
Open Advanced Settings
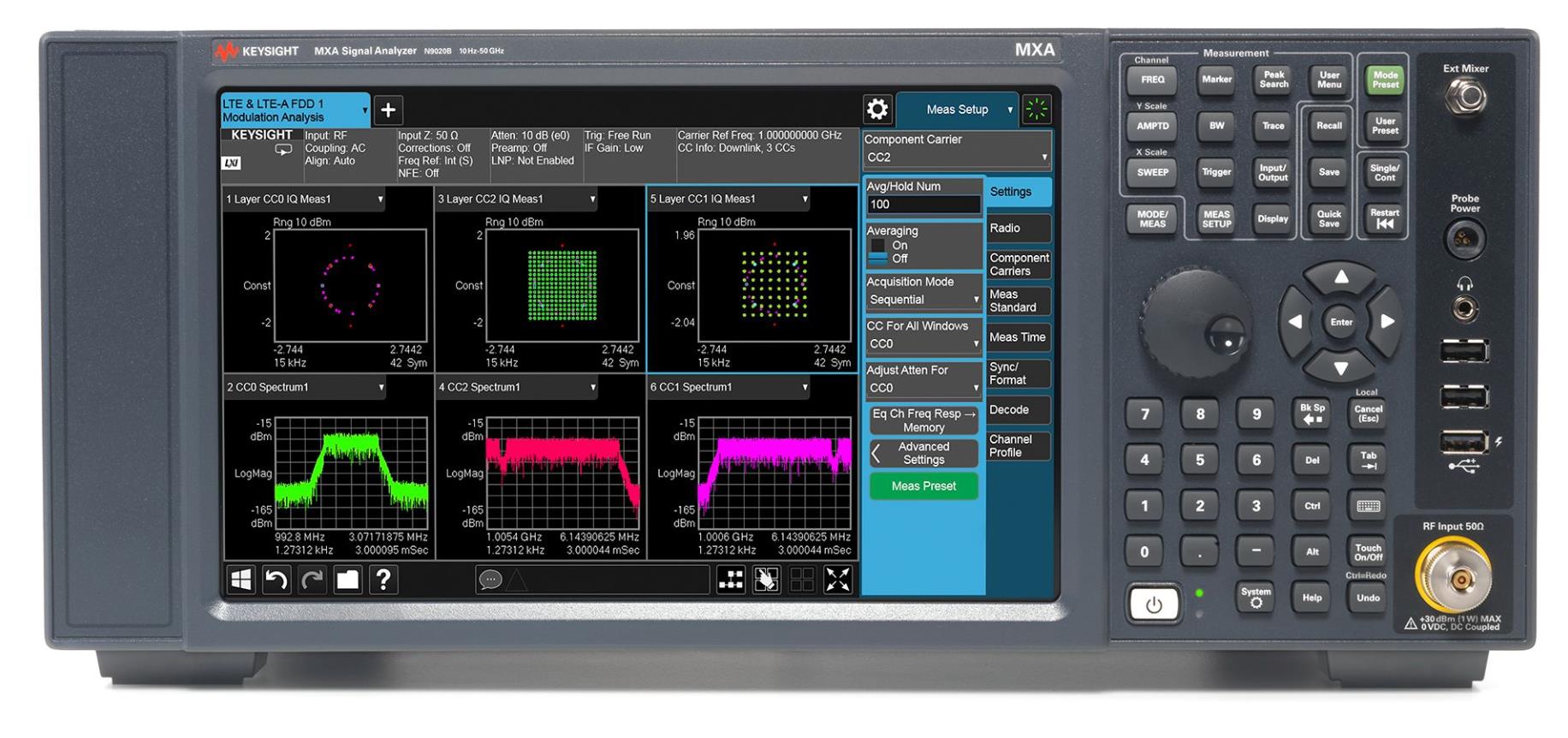[x=924, y=453]
